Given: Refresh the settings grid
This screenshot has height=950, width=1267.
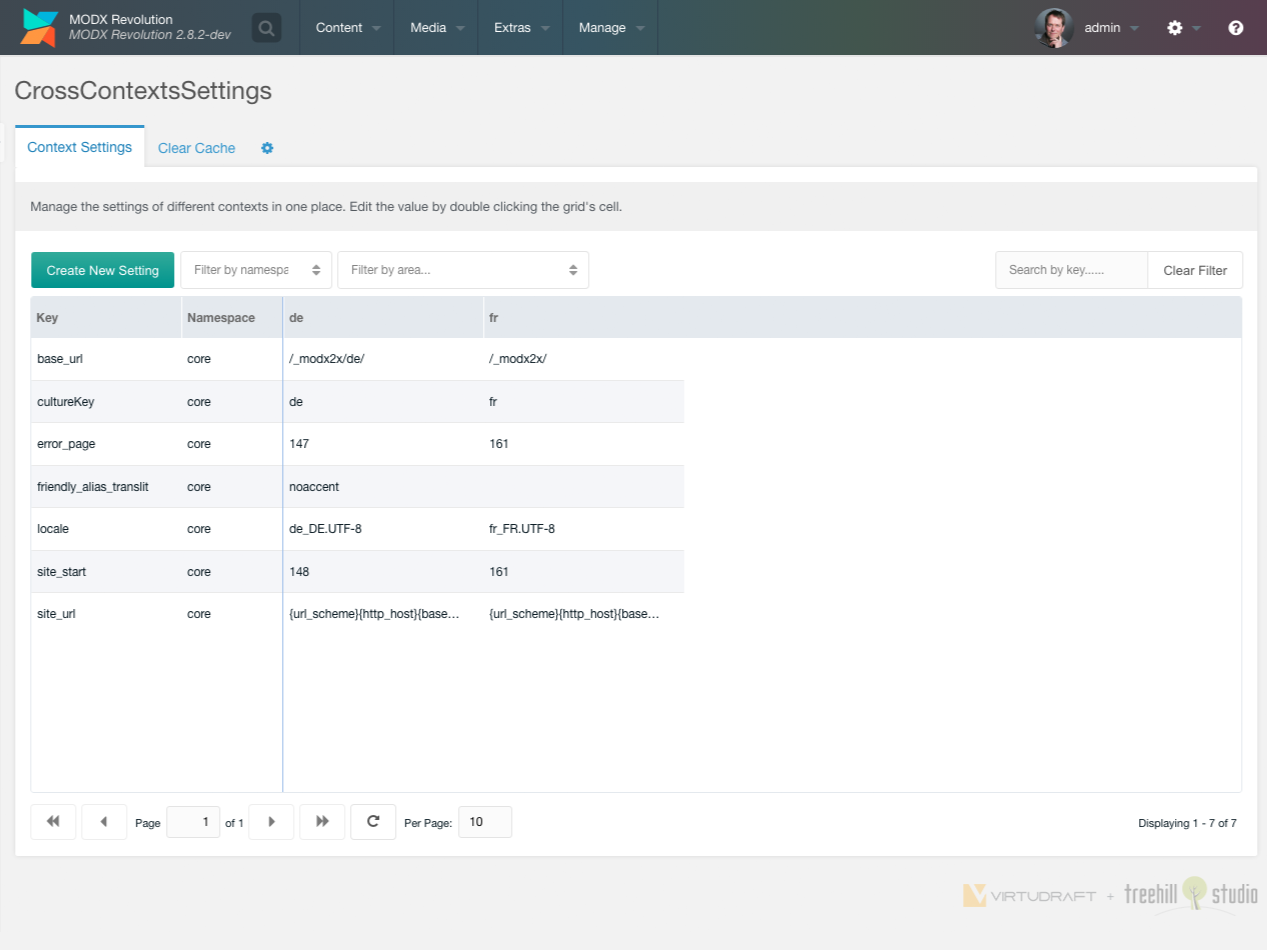Looking at the screenshot, I should 373,822.
